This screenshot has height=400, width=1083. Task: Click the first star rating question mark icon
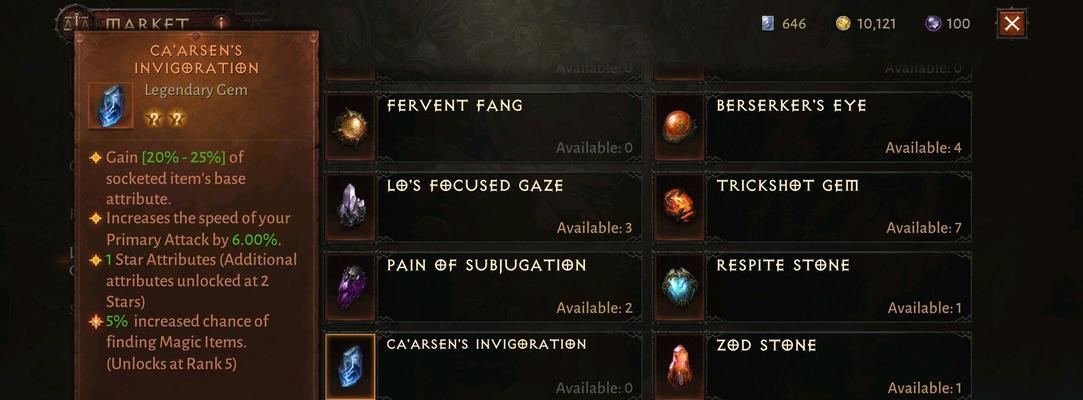[x=153, y=119]
